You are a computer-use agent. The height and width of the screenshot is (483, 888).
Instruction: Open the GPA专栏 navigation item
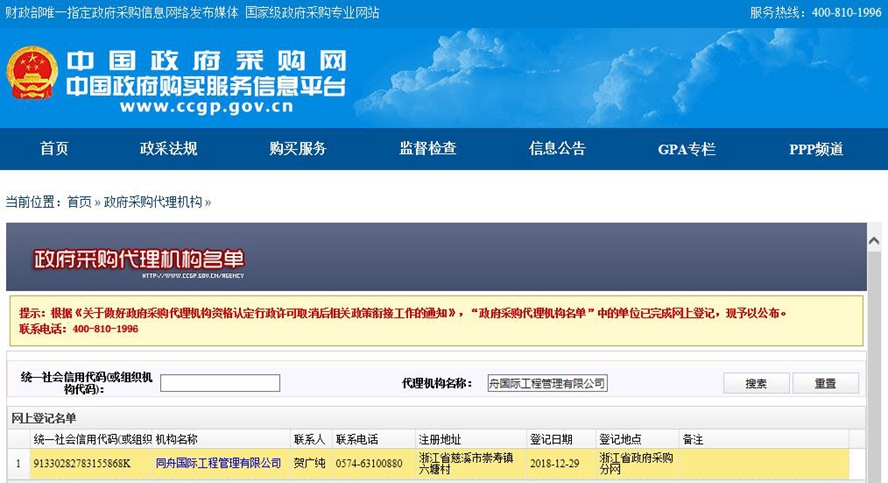click(x=687, y=149)
